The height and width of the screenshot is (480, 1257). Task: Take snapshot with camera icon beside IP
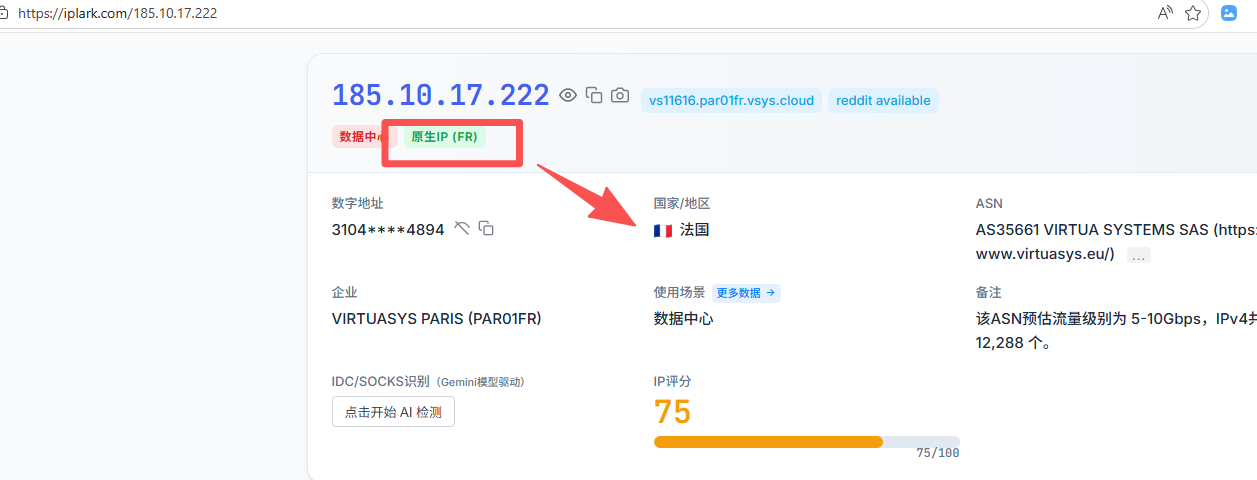pos(620,95)
